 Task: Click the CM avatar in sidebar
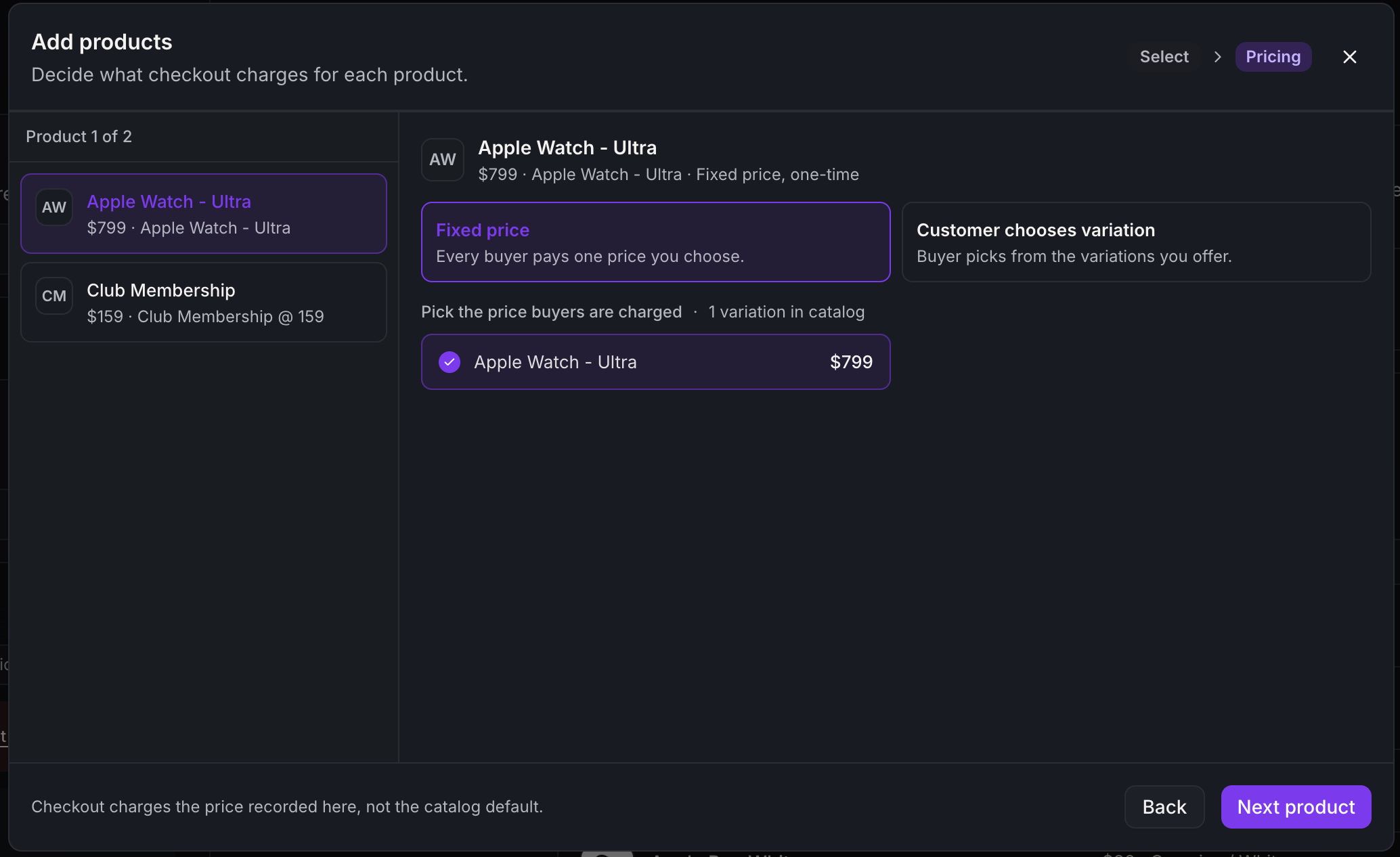click(54, 296)
